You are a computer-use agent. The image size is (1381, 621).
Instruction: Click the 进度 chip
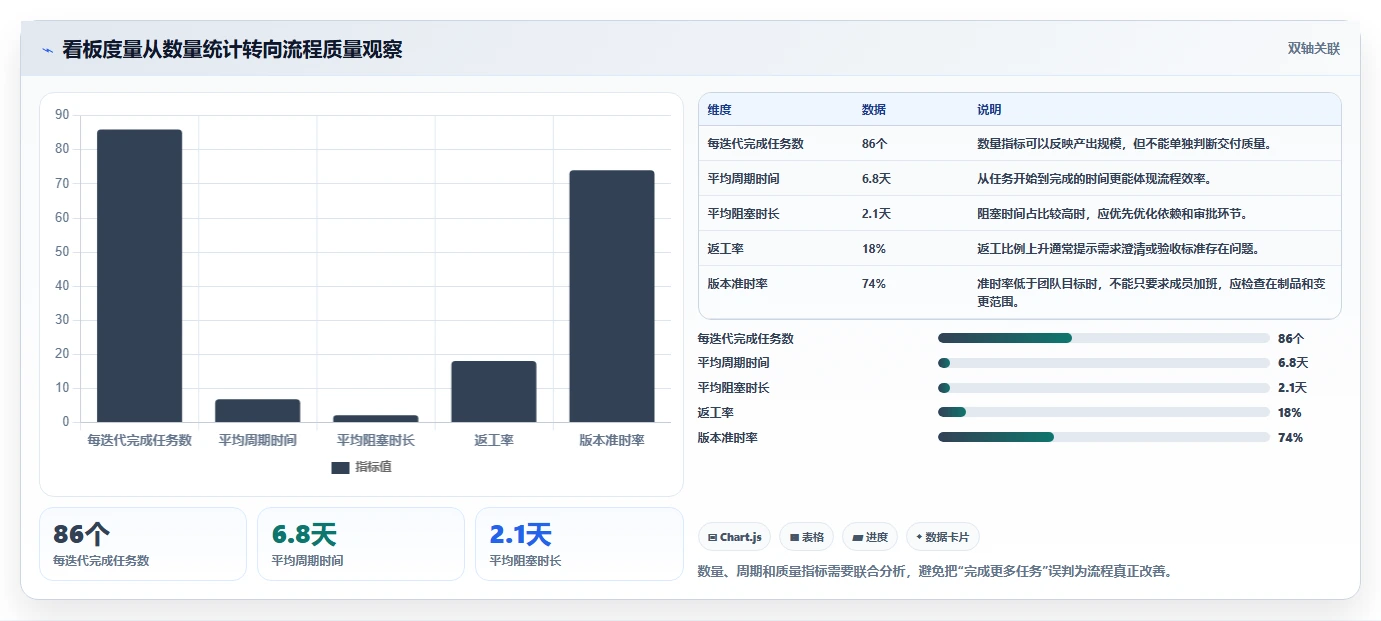870,537
